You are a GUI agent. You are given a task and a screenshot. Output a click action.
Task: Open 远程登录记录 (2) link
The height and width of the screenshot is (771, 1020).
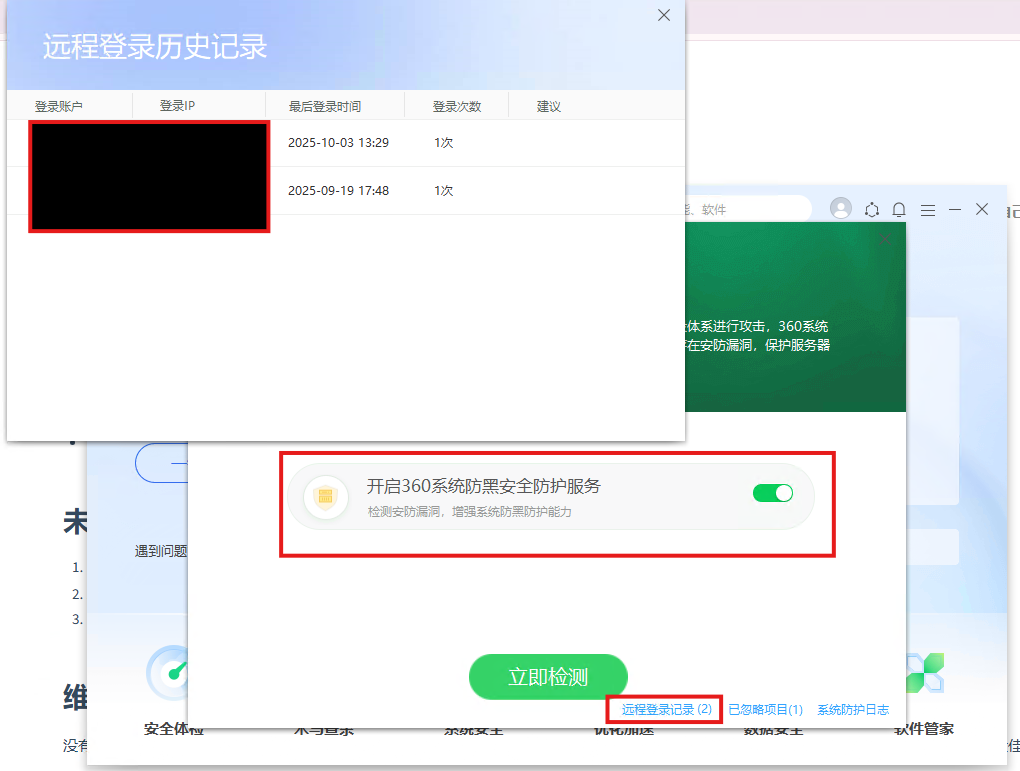tap(666, 709)
